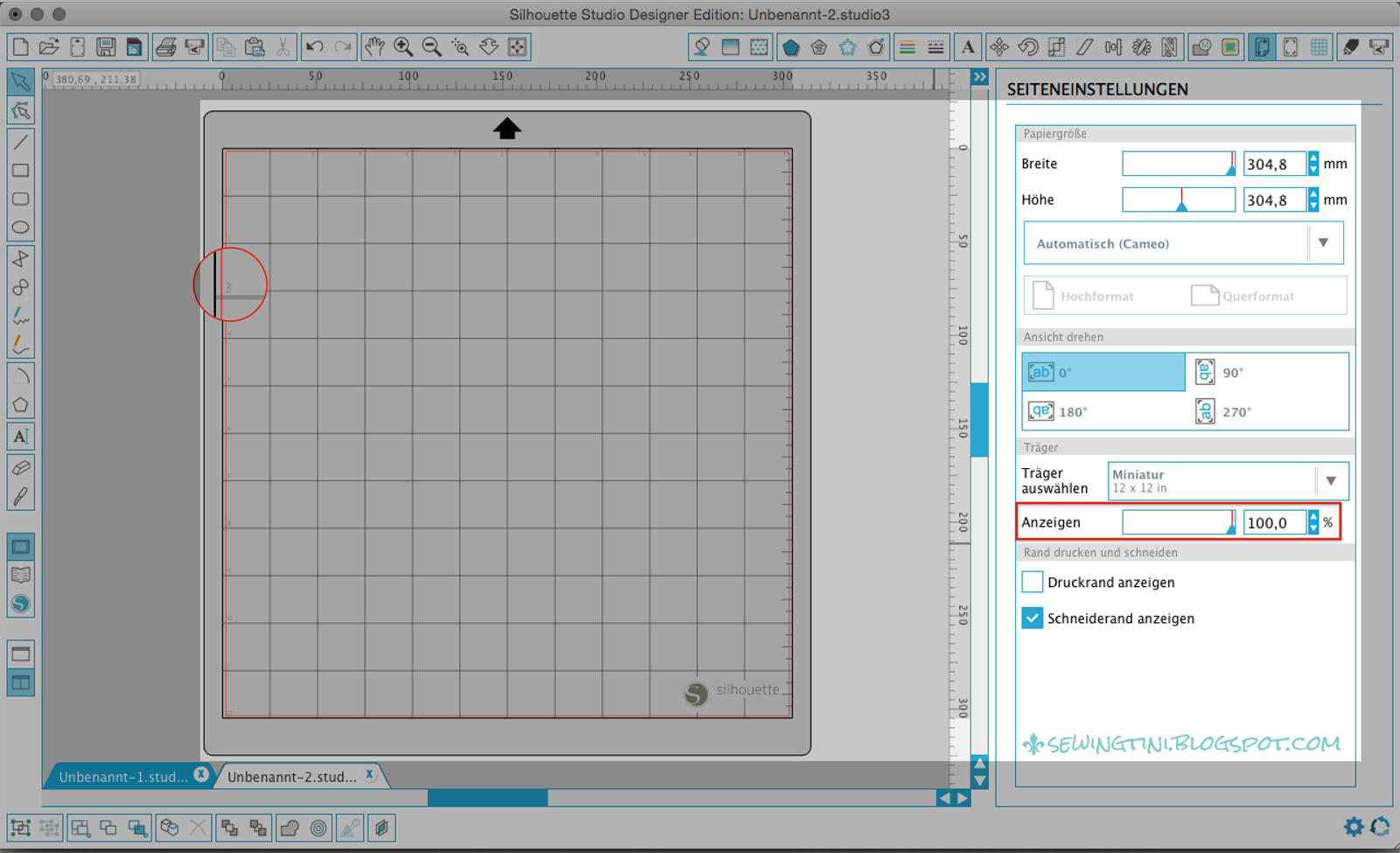Click the Höhe value stepper arrows
This screenshot has height=853, width=1400.
pos(1313,199)
